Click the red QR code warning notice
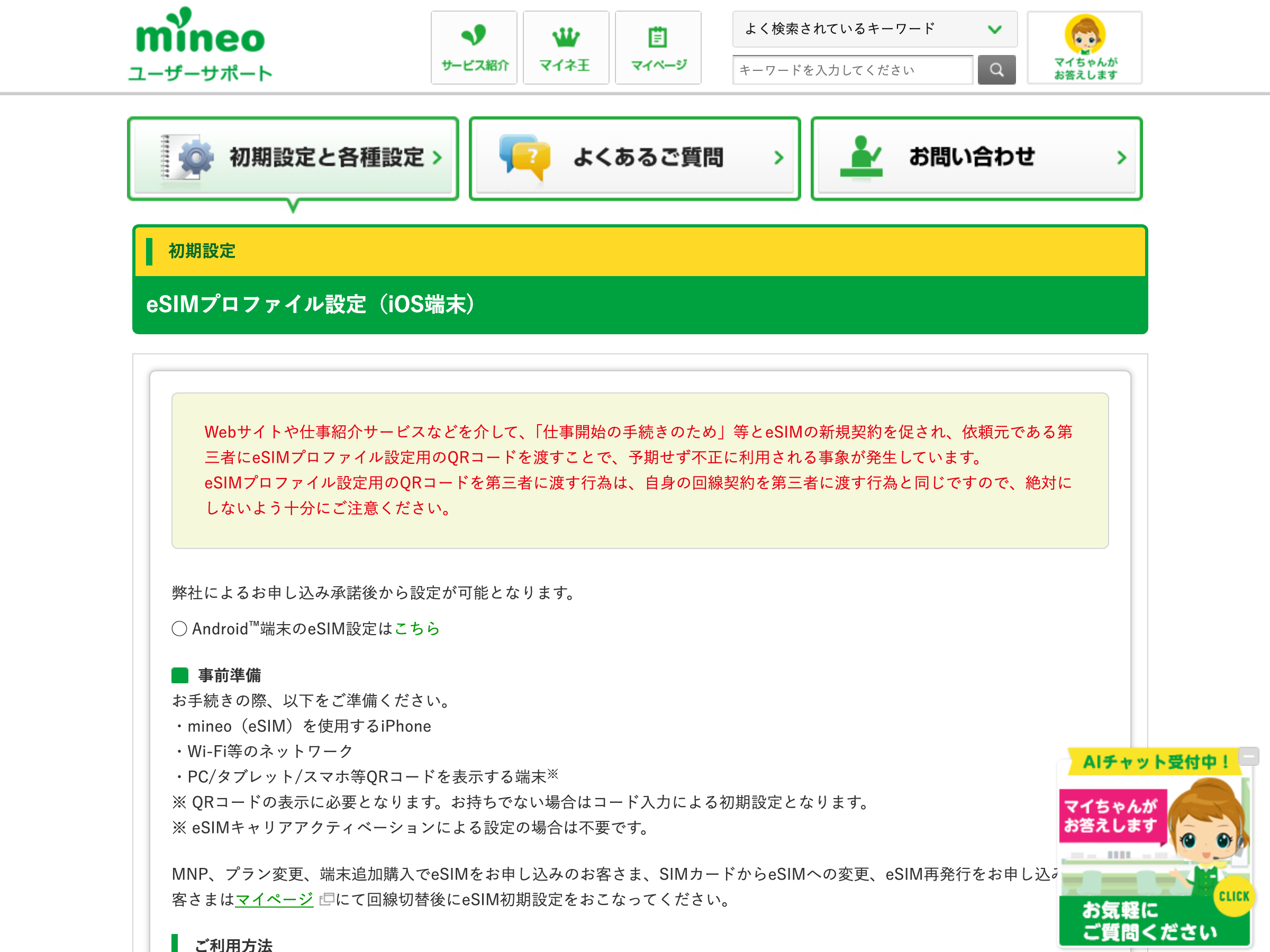Image resolution: width=1270 pixels, height=952 pixels. pos(640,470)
